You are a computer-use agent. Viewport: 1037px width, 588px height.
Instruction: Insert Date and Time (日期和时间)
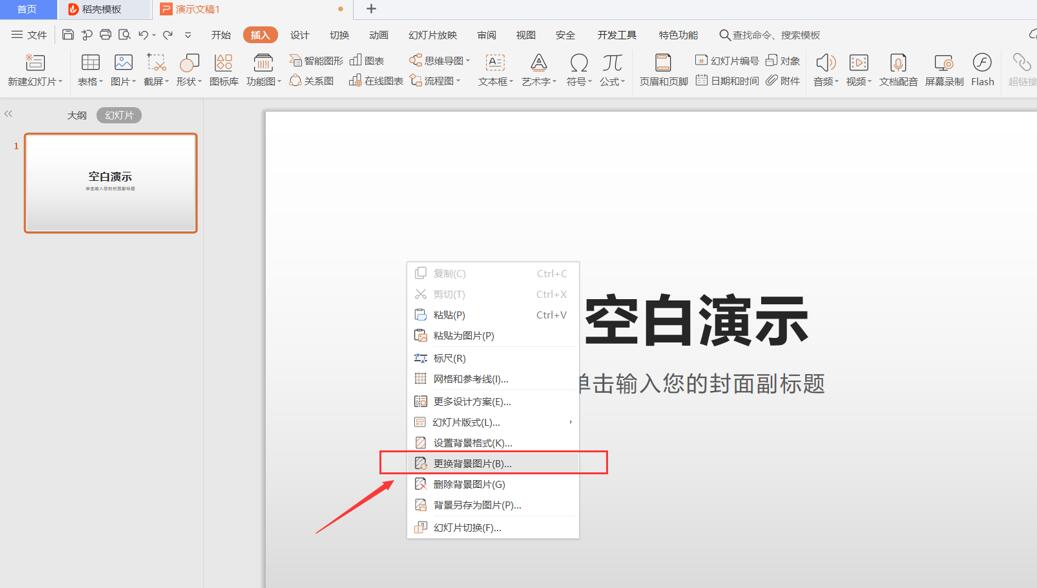click(x=727, y=81)
